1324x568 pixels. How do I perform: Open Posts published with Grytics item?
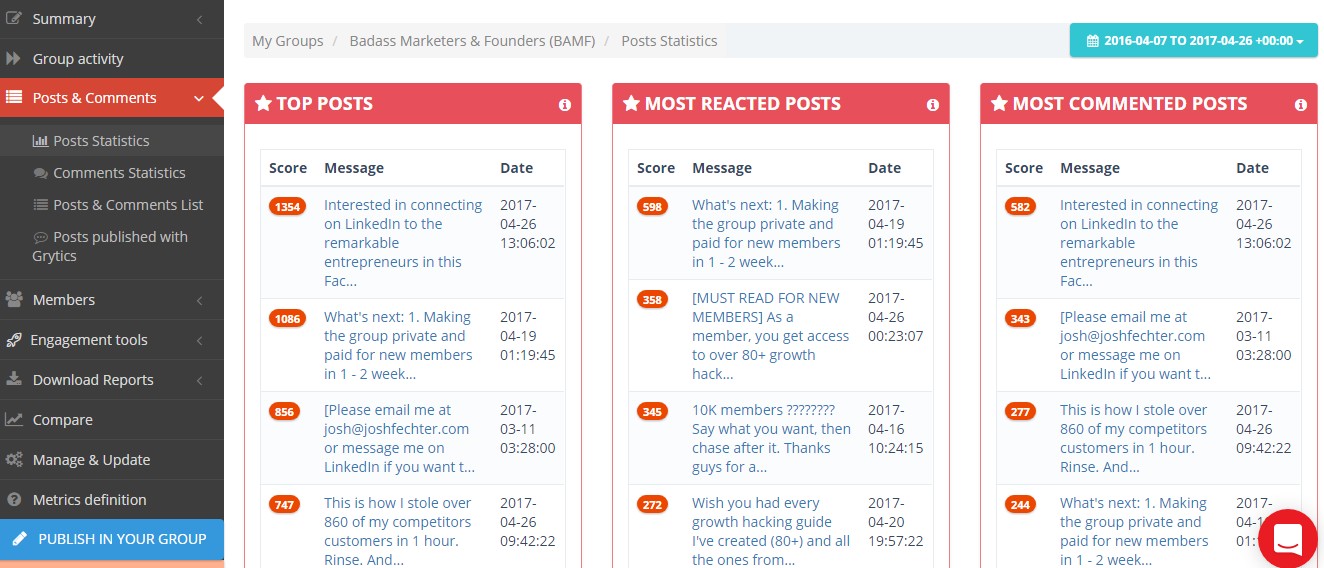point(112,246)
